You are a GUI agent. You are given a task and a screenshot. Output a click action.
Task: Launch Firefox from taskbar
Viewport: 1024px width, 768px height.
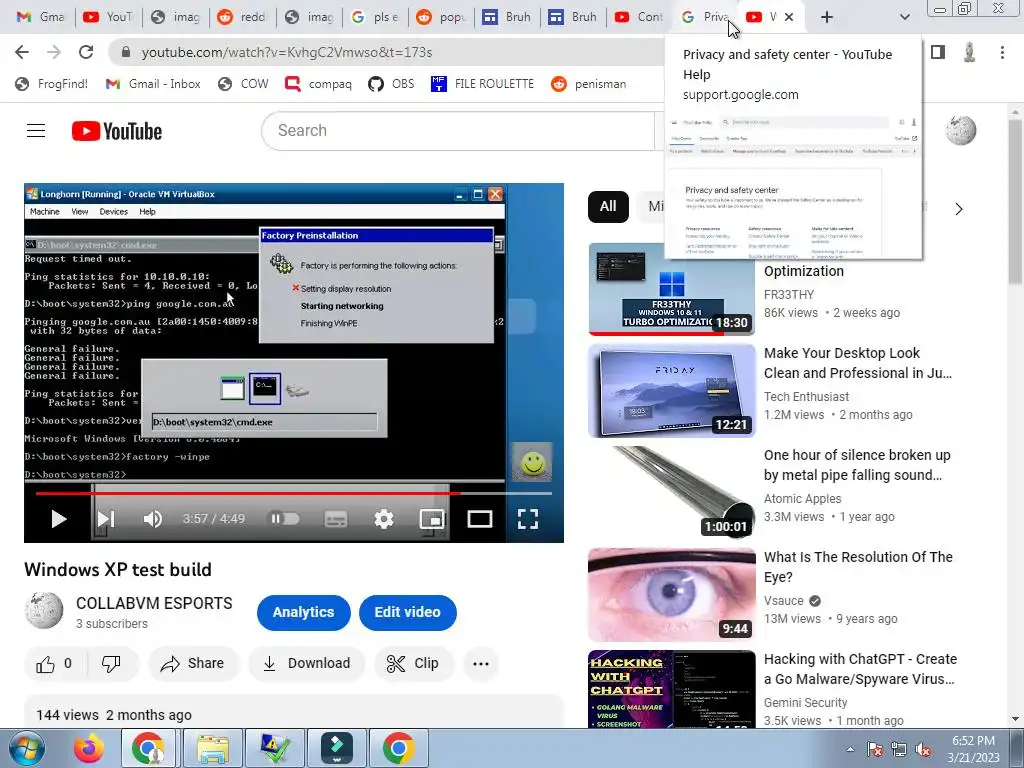(x=88, y=748)
